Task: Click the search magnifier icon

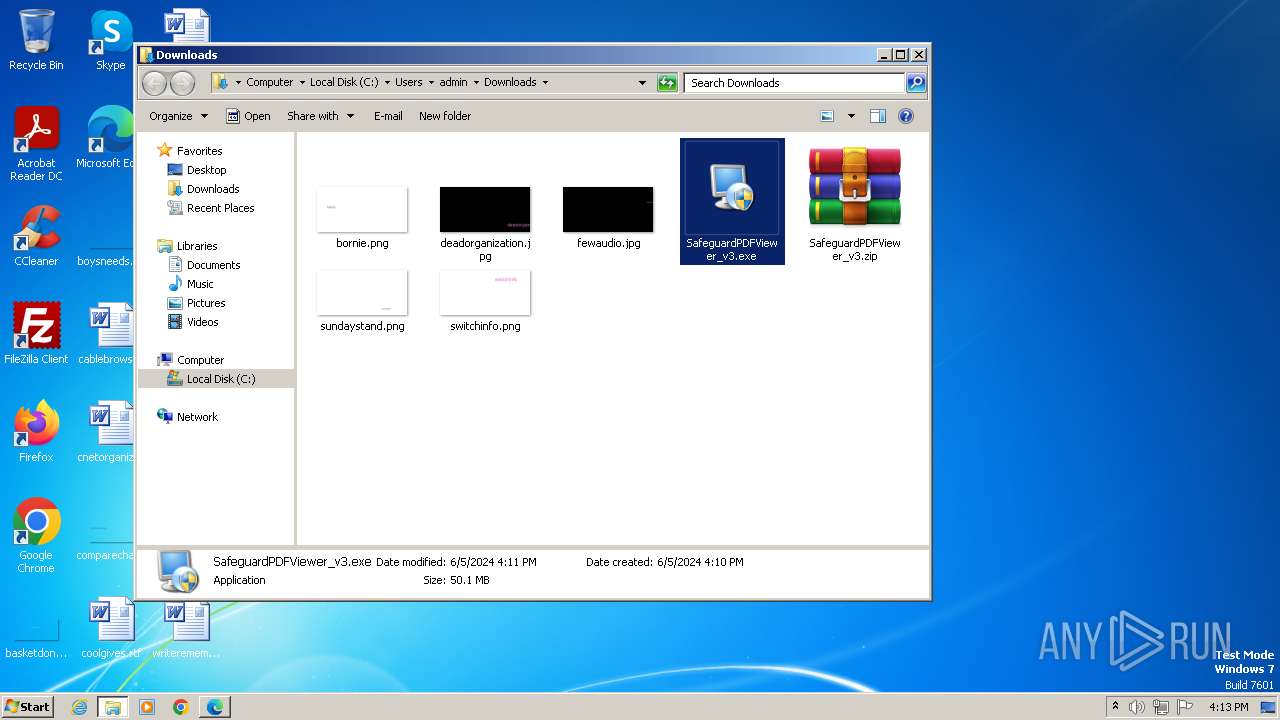Action: pos(916,83)
